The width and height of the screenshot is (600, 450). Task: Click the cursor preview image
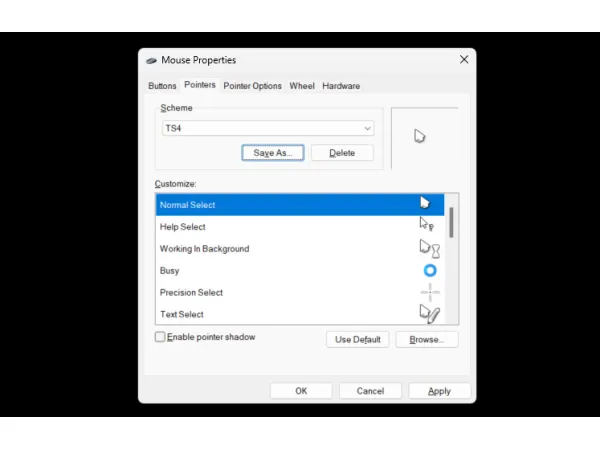(419, 136)
